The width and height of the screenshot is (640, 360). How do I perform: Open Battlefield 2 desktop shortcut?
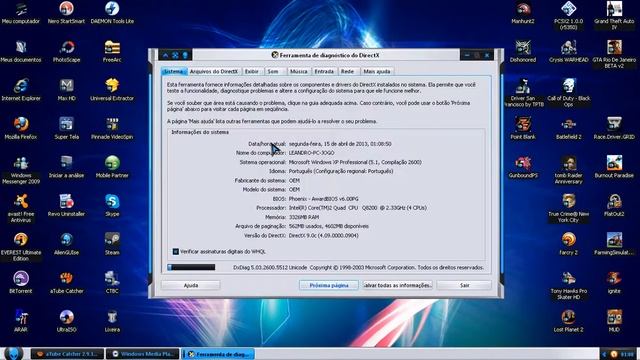(x=568, y=129)
